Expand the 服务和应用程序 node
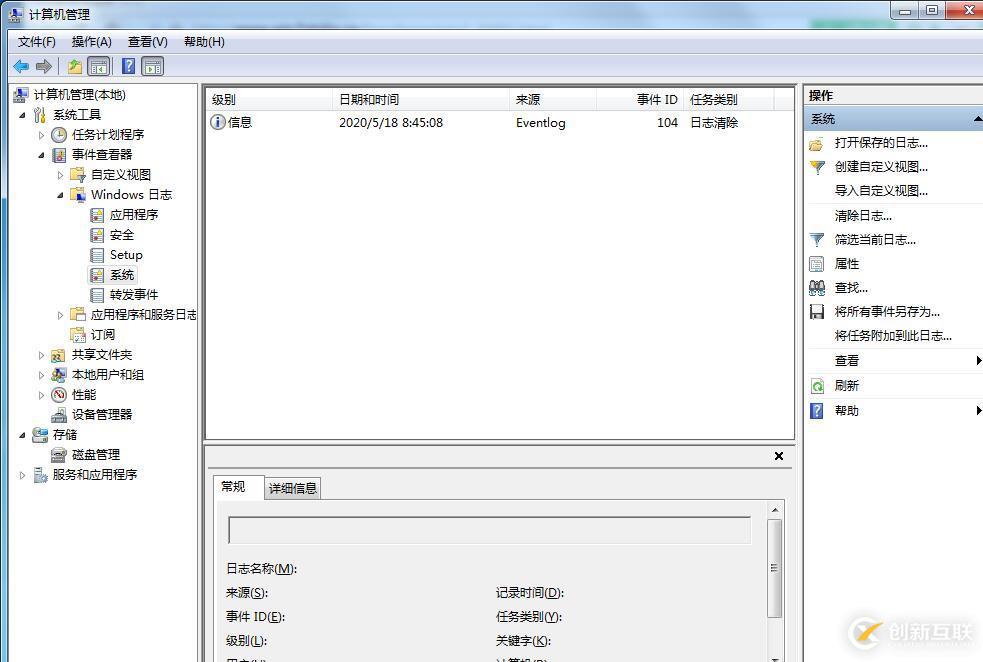Viewport: 983px width, 662px height. tap(22, 475)
